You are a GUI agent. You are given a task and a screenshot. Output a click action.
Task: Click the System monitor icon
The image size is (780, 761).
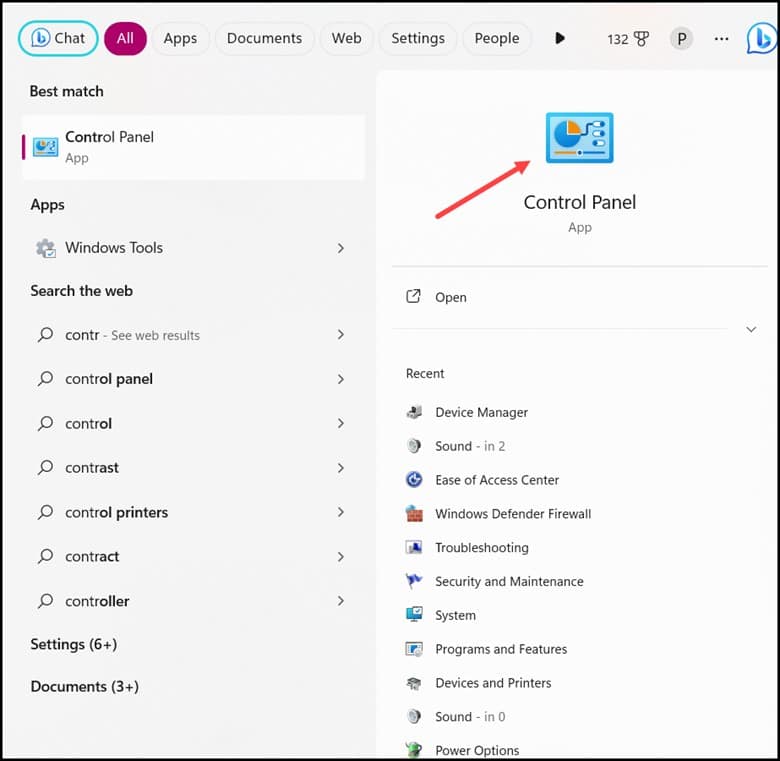pyautogui.click(x=414, y=615)
